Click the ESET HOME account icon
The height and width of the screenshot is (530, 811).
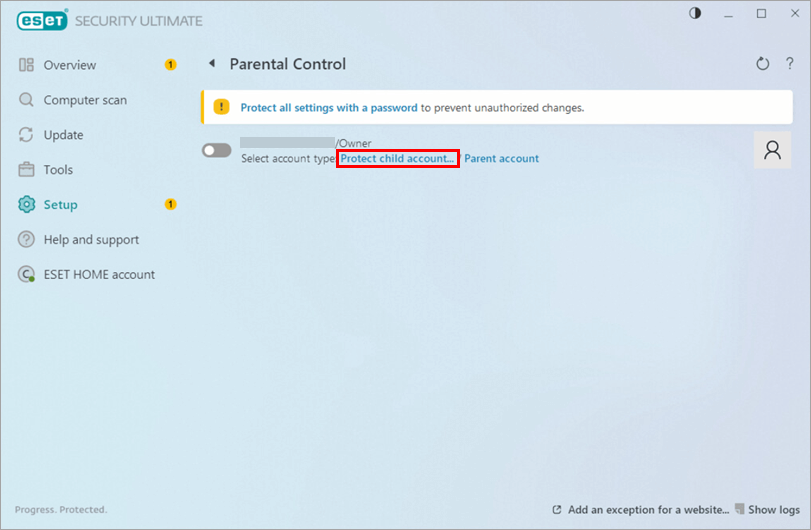click(27, 275)
